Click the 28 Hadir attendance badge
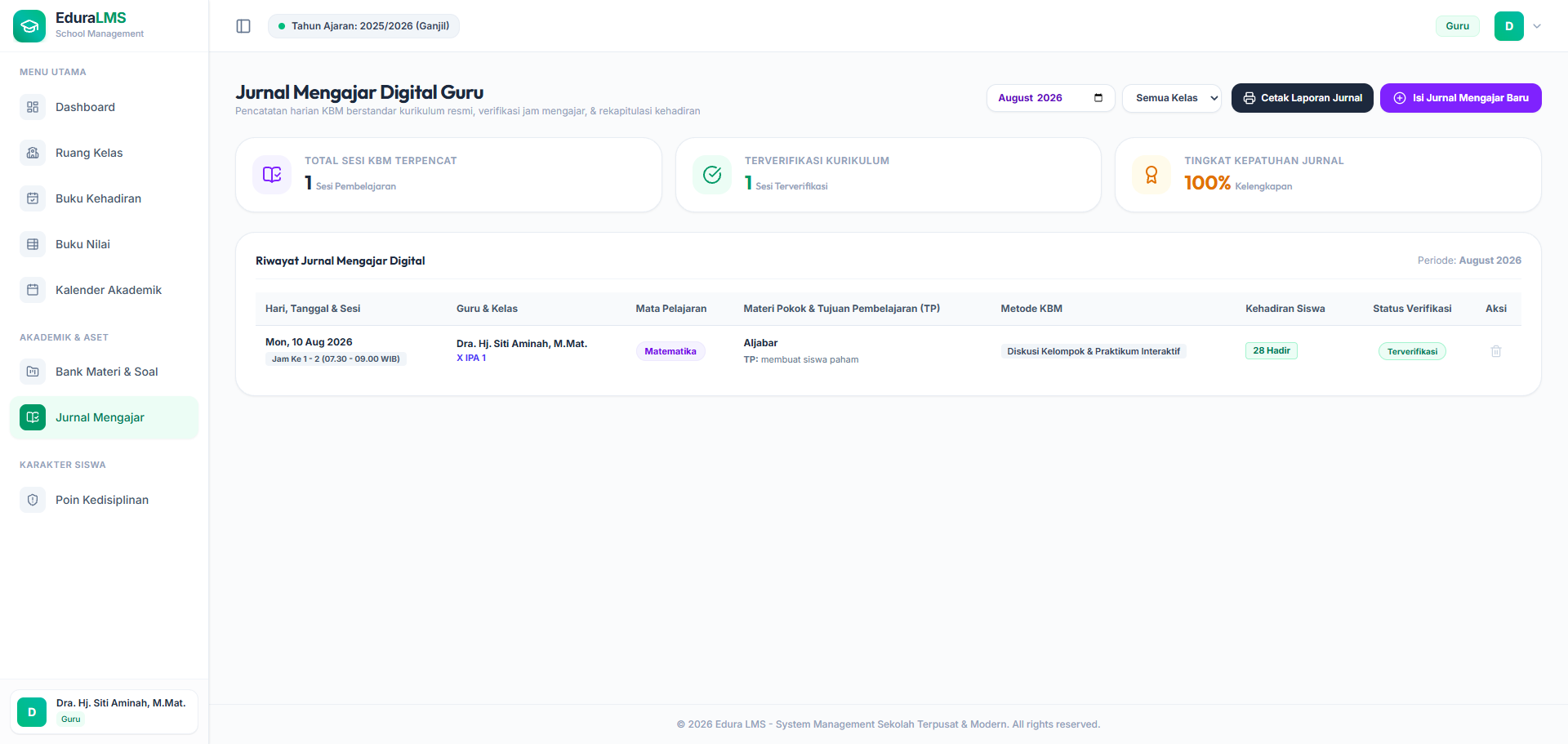The image size is (1568, 744). [1272, 350]
